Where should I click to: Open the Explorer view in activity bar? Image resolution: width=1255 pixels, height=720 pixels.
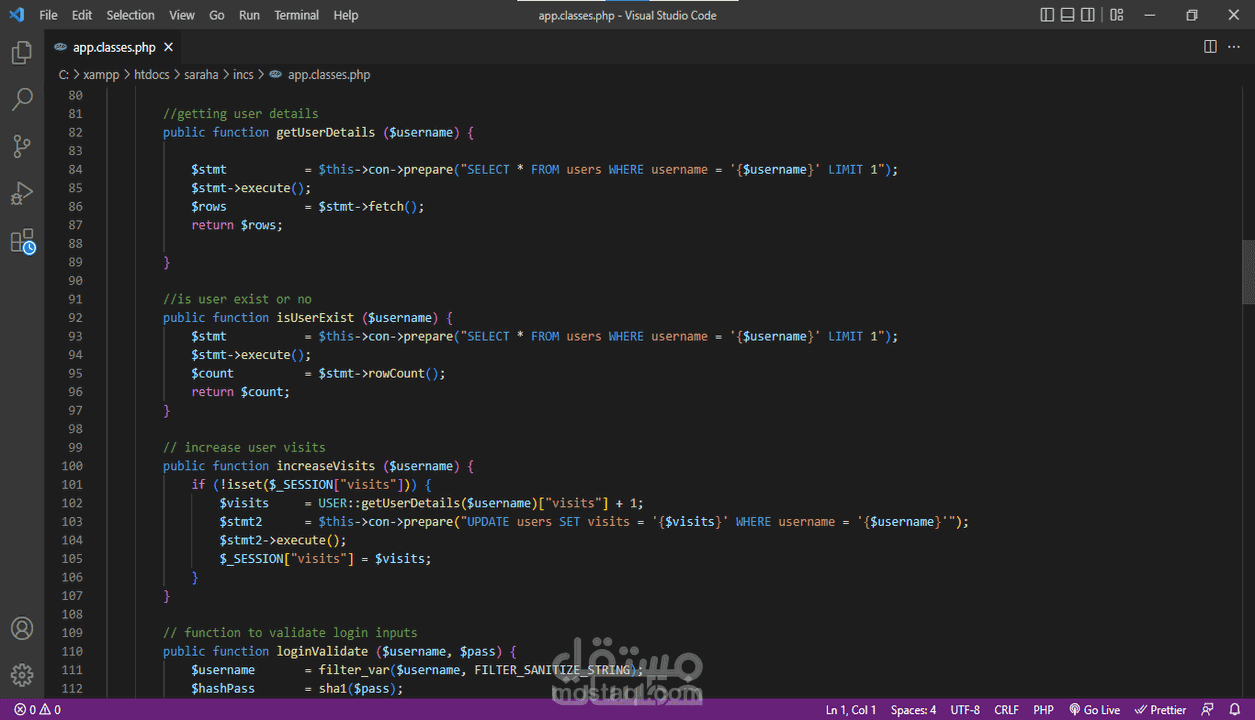click(x=22, y=53)
